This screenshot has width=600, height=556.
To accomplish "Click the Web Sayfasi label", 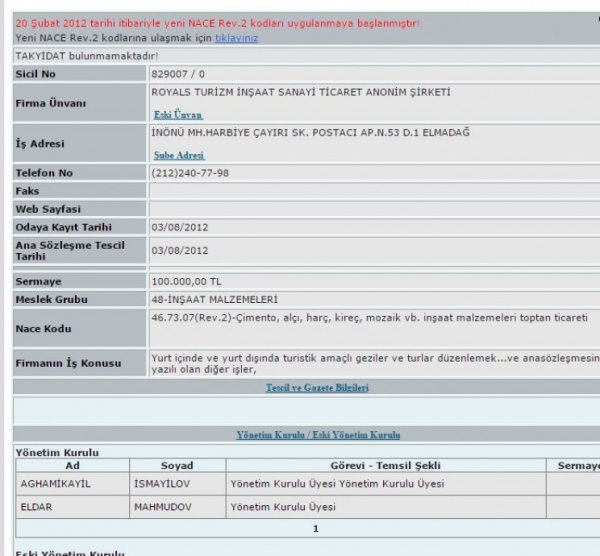I will point(48,209).
